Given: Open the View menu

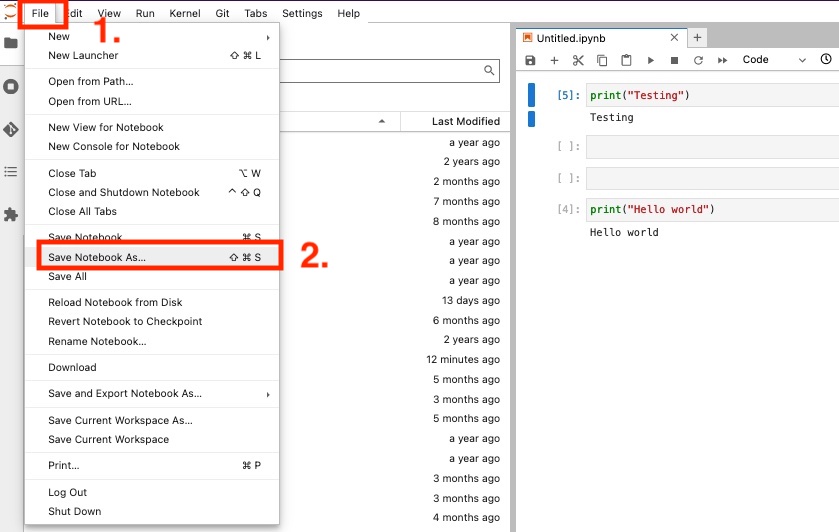Looking at the screenshot, I should pyautogui.click(x=109, y=13).
